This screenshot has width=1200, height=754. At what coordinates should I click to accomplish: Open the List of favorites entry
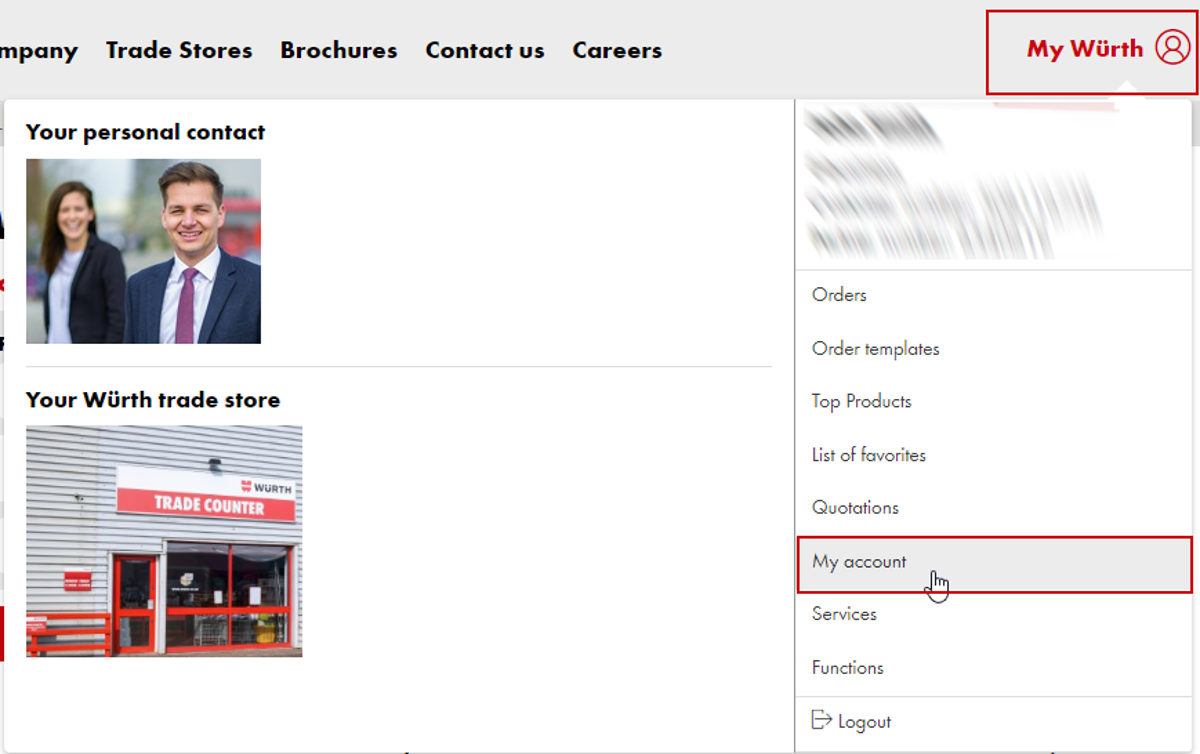[868, 455]
